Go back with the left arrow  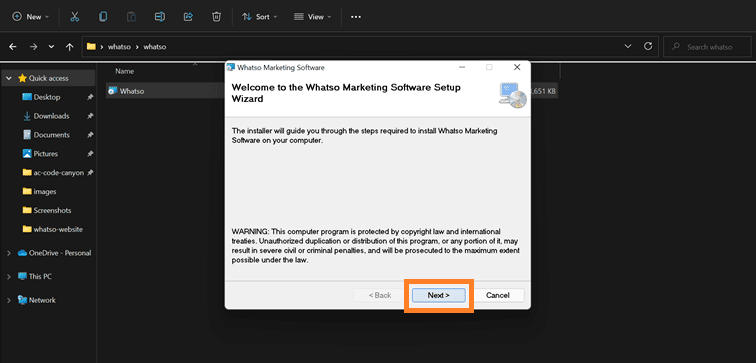pyautogui.click(x=13, y=47)
